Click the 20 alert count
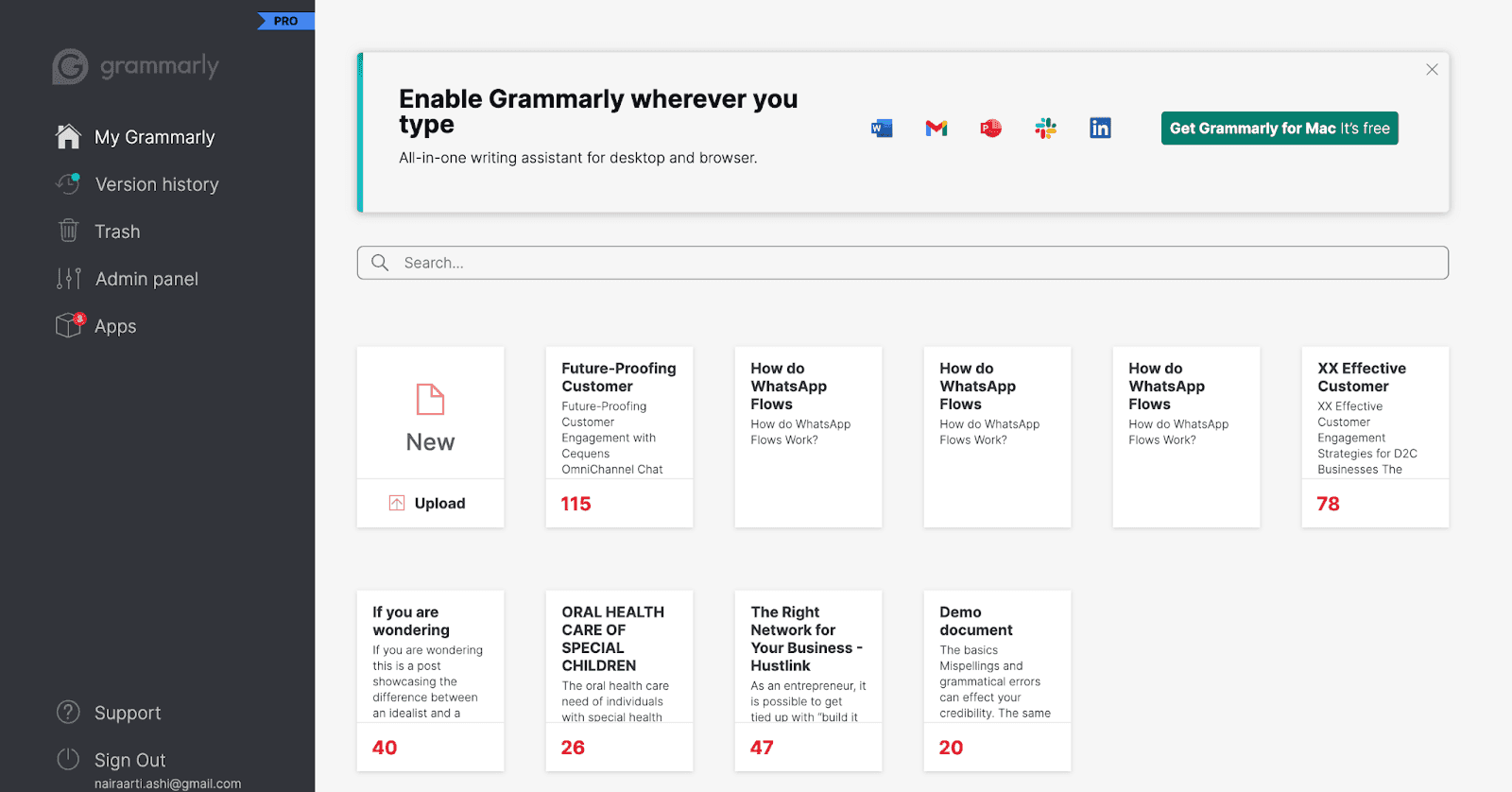Viewport: 1512px width, 792px height. [951, 748]
